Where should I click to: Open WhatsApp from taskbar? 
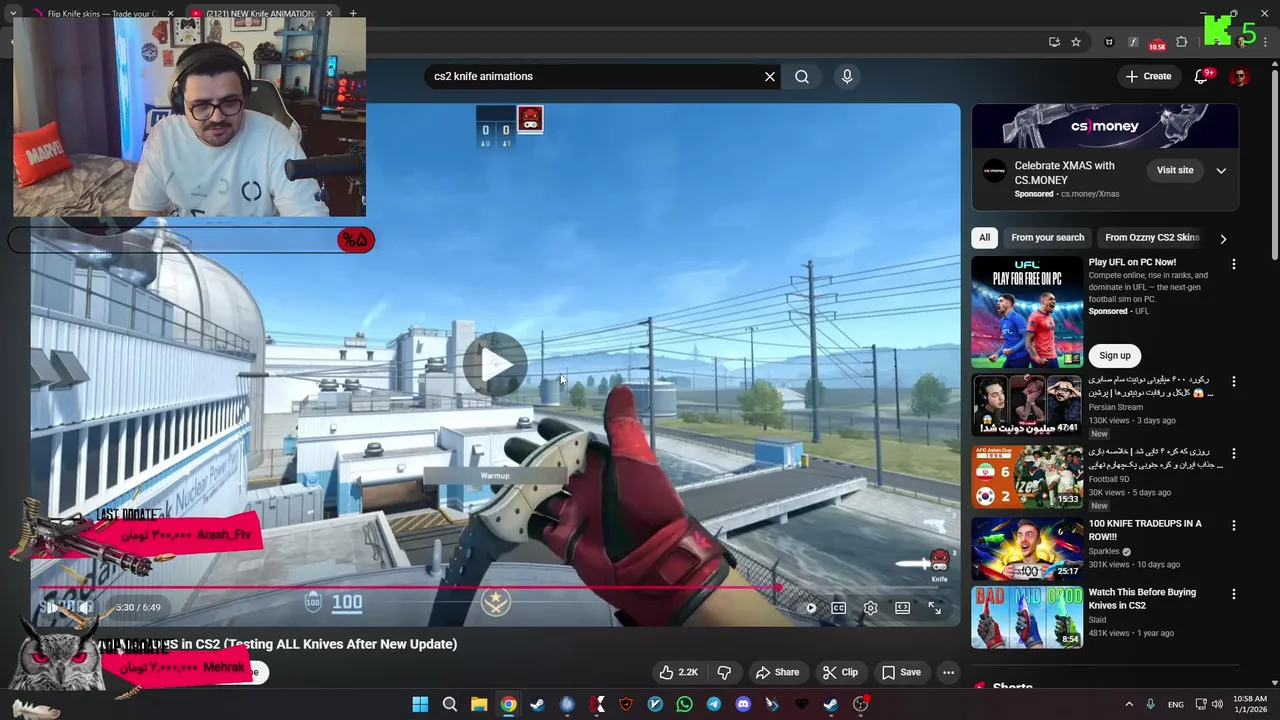(684, 704)
